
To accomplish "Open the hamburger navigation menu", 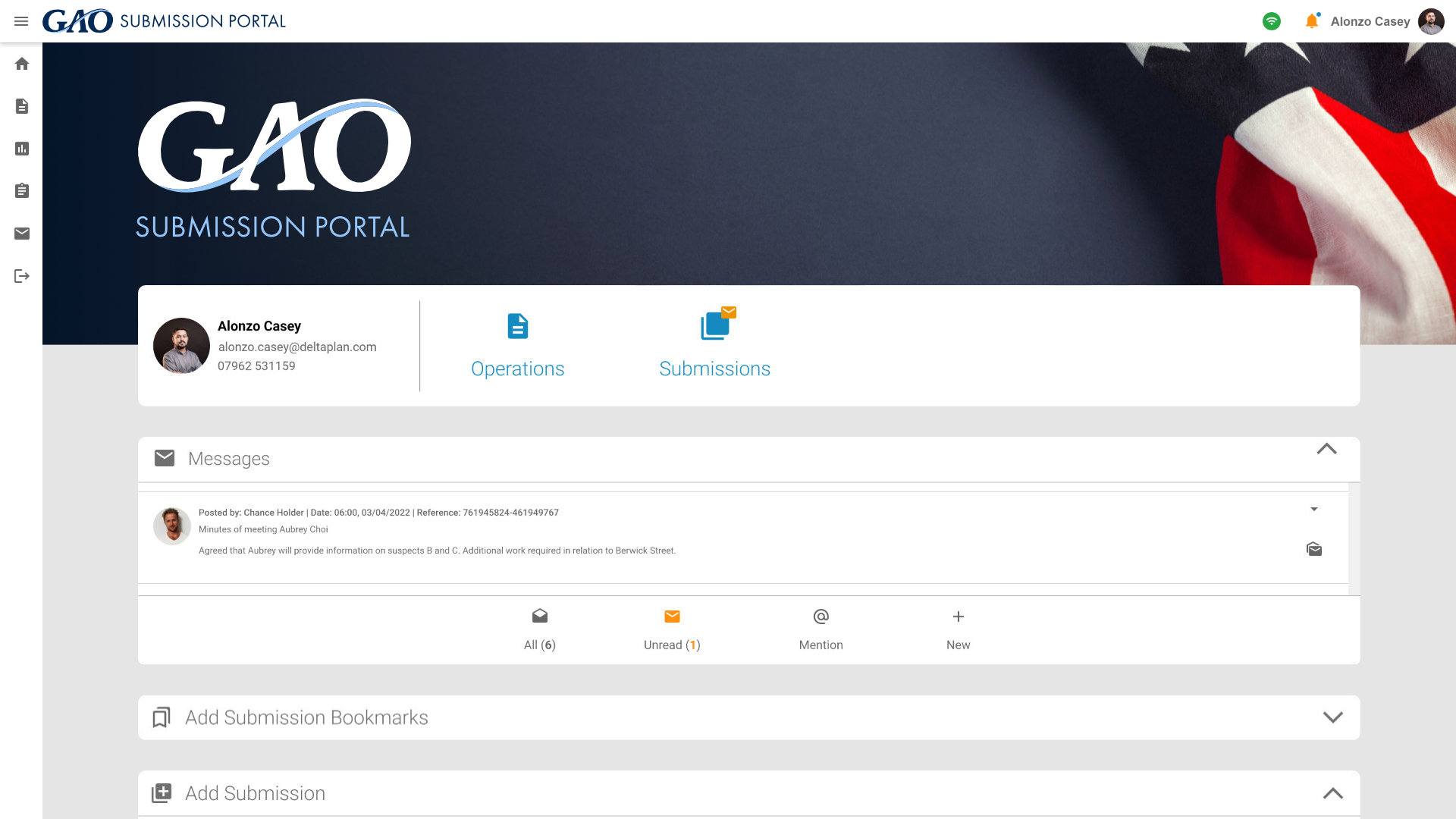I will coord(21,21).
